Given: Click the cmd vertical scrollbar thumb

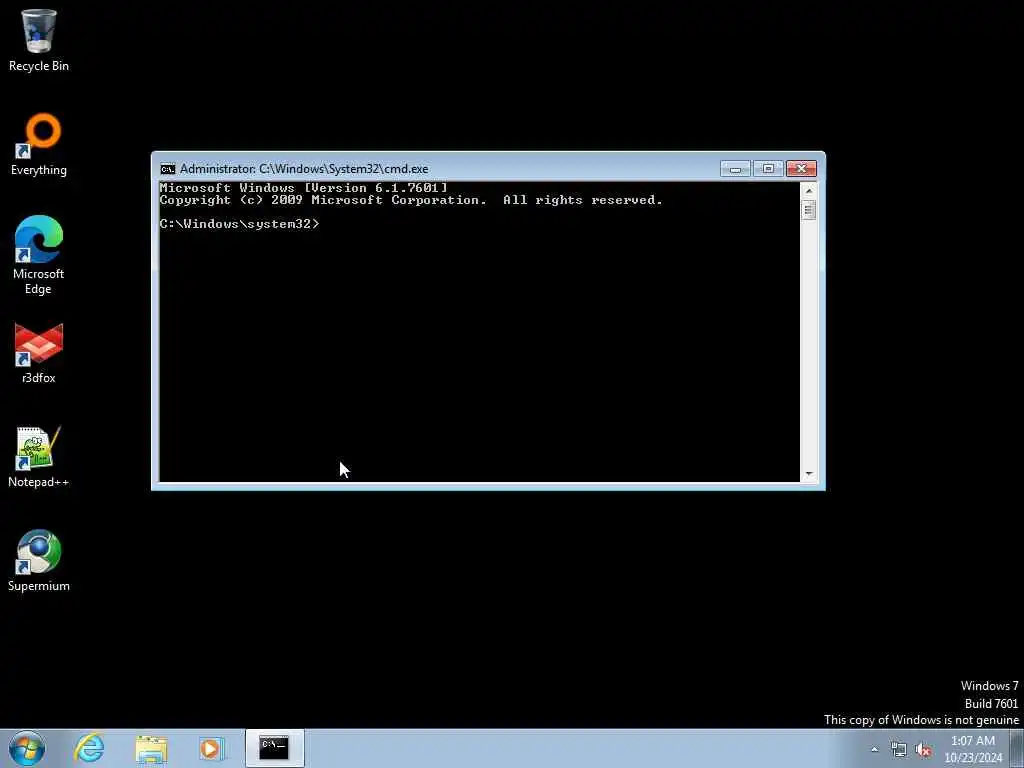Looking at the screenshot, I should pyautogui.click(x=809, y=210).
